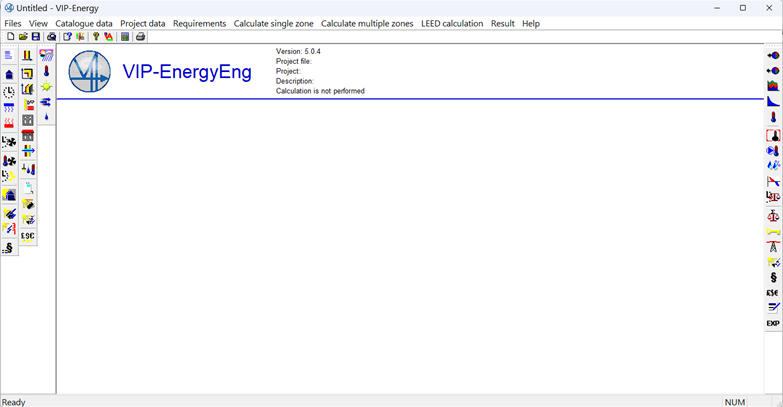
Task: Click the New file icon in toolbar
Action: (x=10, y=37)
